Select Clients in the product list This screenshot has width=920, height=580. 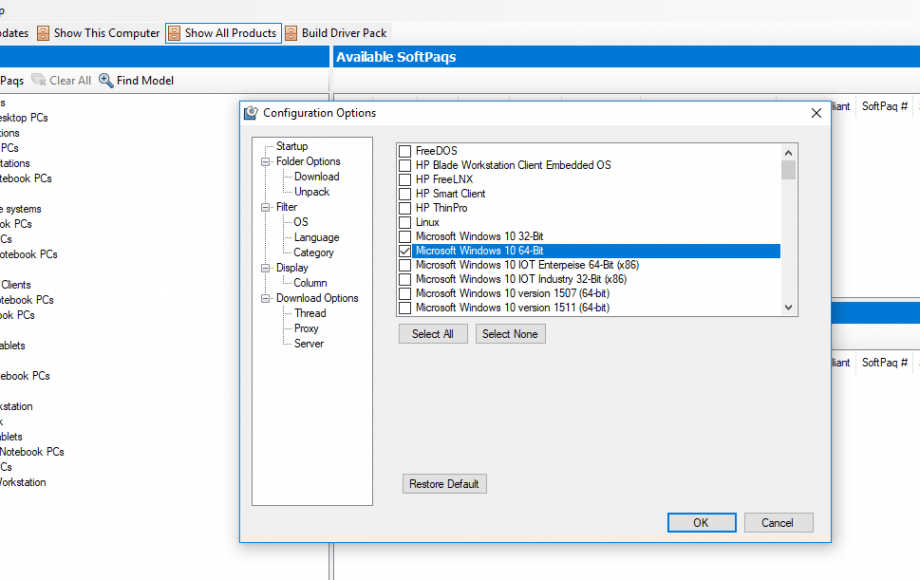click(16, 284)
